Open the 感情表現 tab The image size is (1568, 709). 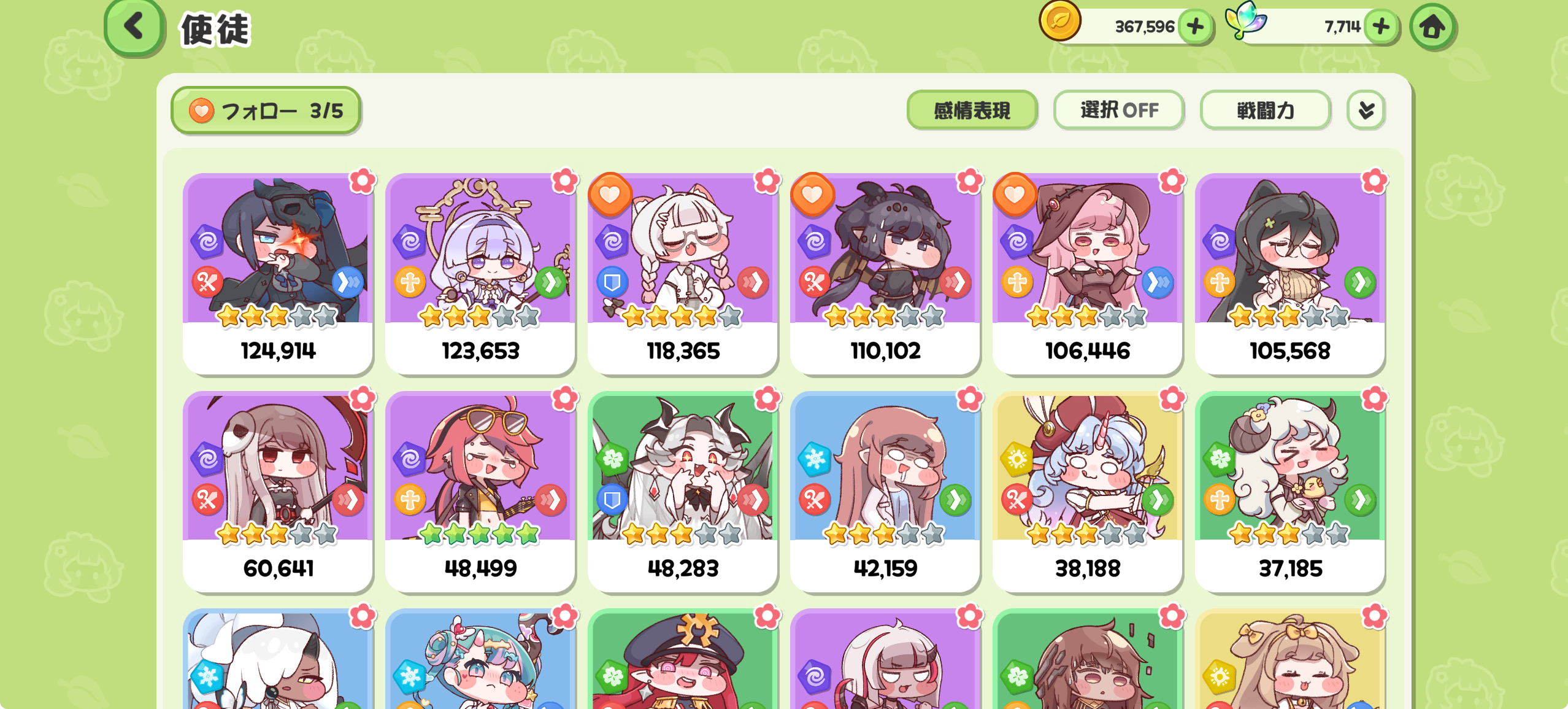(x=972, y=110)
